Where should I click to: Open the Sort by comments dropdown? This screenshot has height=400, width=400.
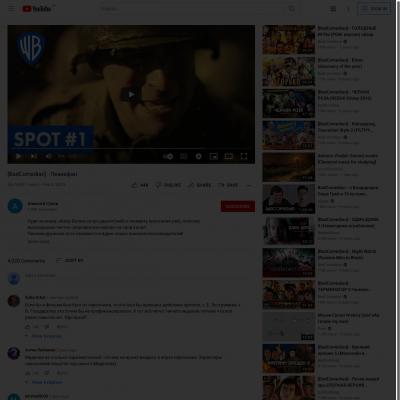69,260
